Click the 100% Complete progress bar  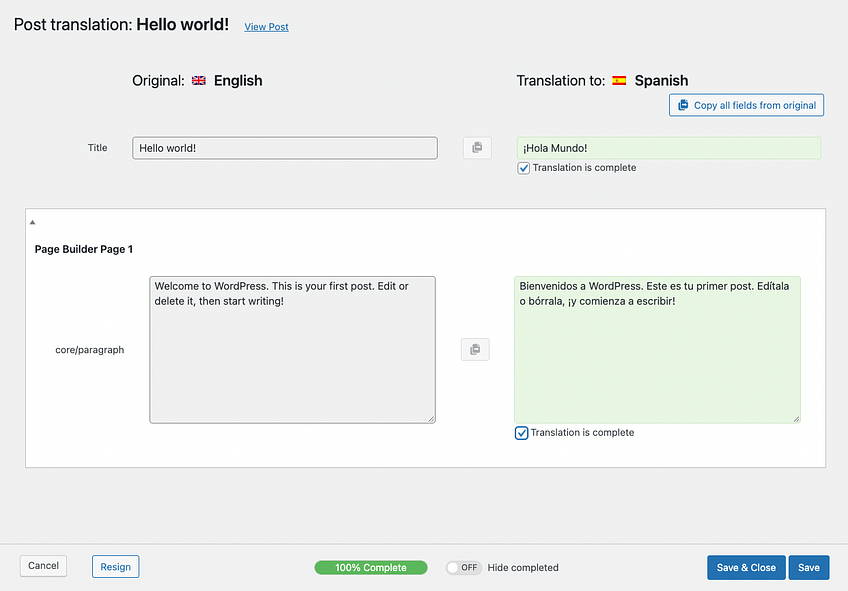point(370,567)
